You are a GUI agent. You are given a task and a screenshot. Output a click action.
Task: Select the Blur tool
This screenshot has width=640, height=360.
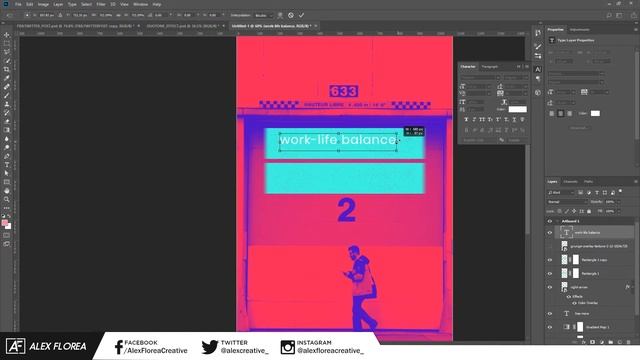[7, 139]
